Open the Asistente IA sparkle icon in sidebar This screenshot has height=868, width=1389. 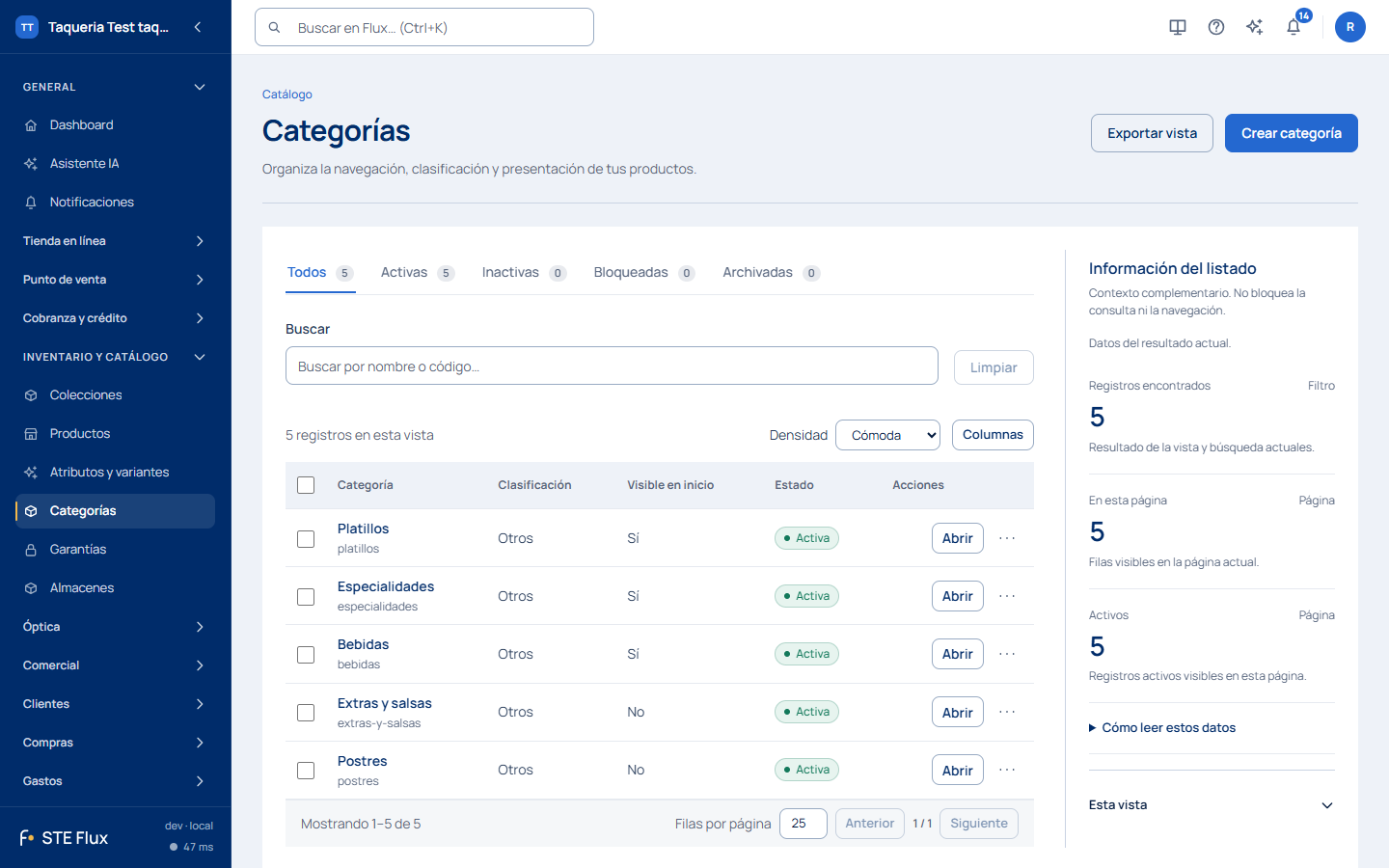pos(31,164)
